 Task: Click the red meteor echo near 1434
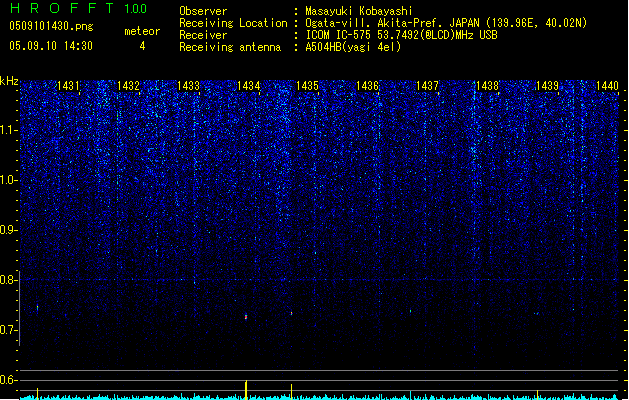click(x=246, y=317)
